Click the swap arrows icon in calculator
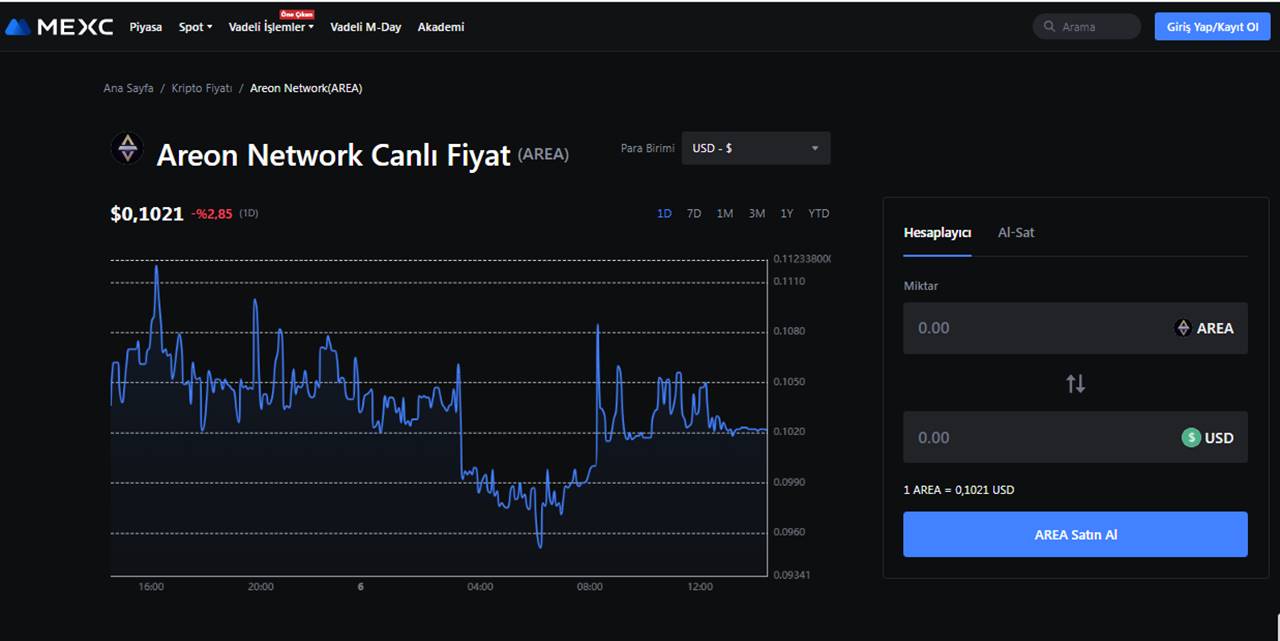1280x641 pixels. click(x=1075, y=383)
